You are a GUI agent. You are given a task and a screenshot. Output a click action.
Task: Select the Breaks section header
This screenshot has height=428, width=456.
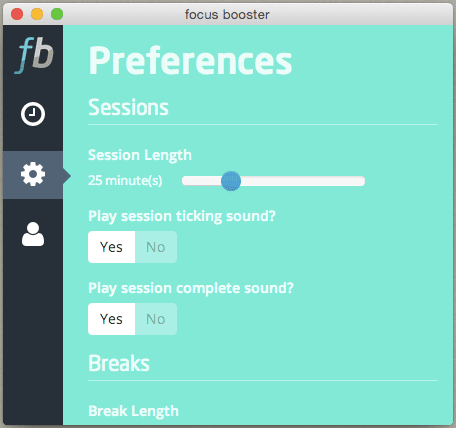[x=119, y=363]
